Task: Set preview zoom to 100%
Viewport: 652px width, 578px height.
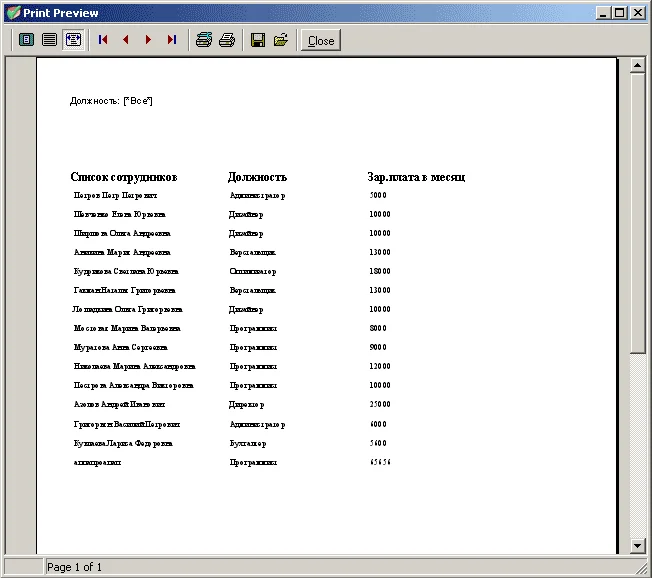Action: (49, 40)
